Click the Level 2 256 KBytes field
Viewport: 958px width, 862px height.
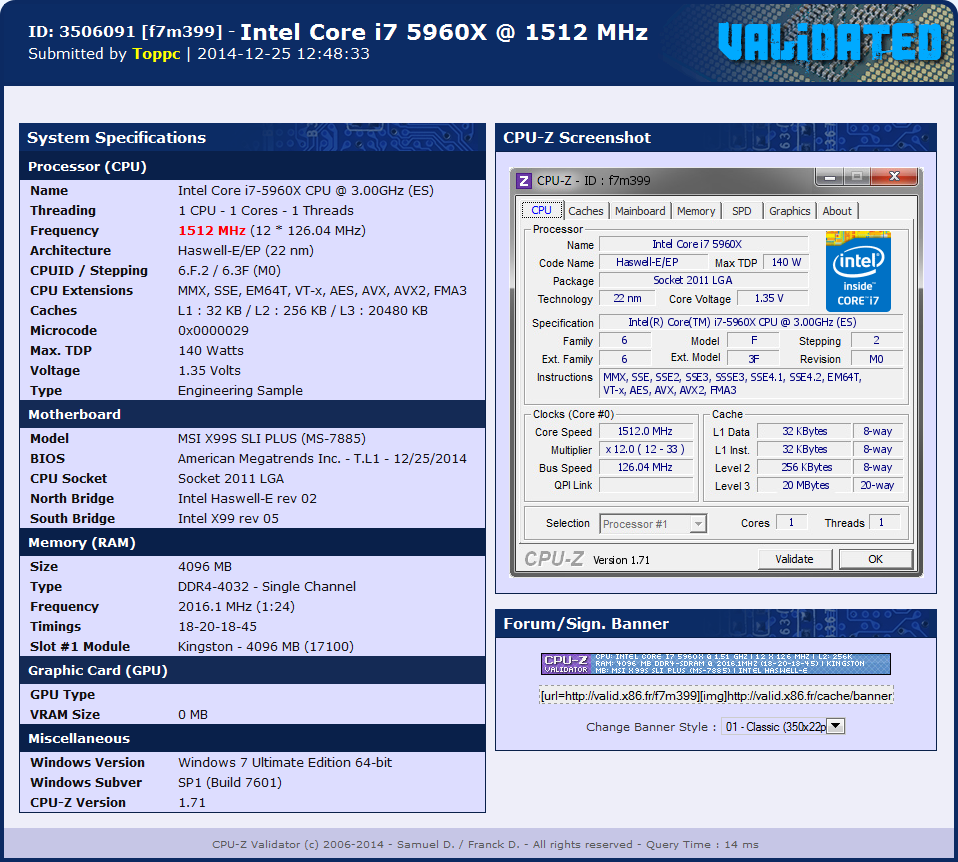click(x=804, y=467)
